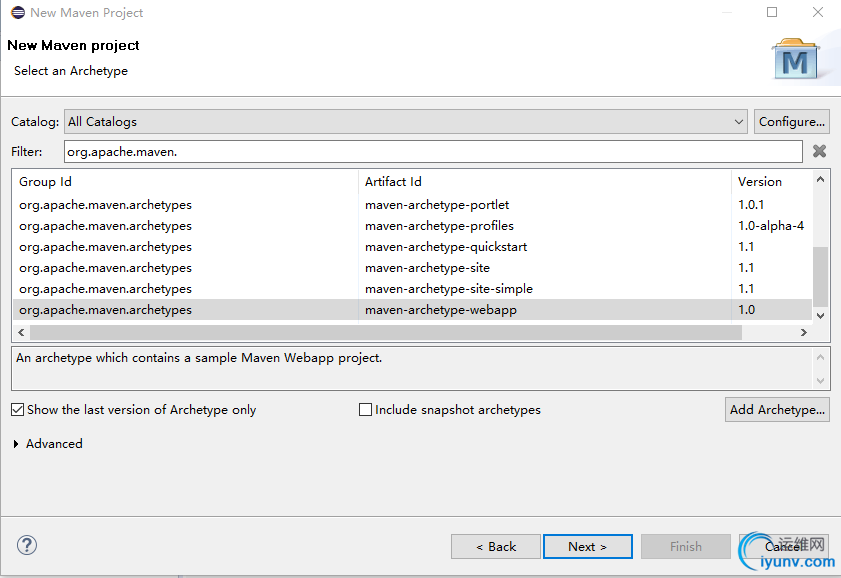The height and width of the screenshot is (578, 841).
Task: Close the New Maven Project dialog
Action: [817, 12]
